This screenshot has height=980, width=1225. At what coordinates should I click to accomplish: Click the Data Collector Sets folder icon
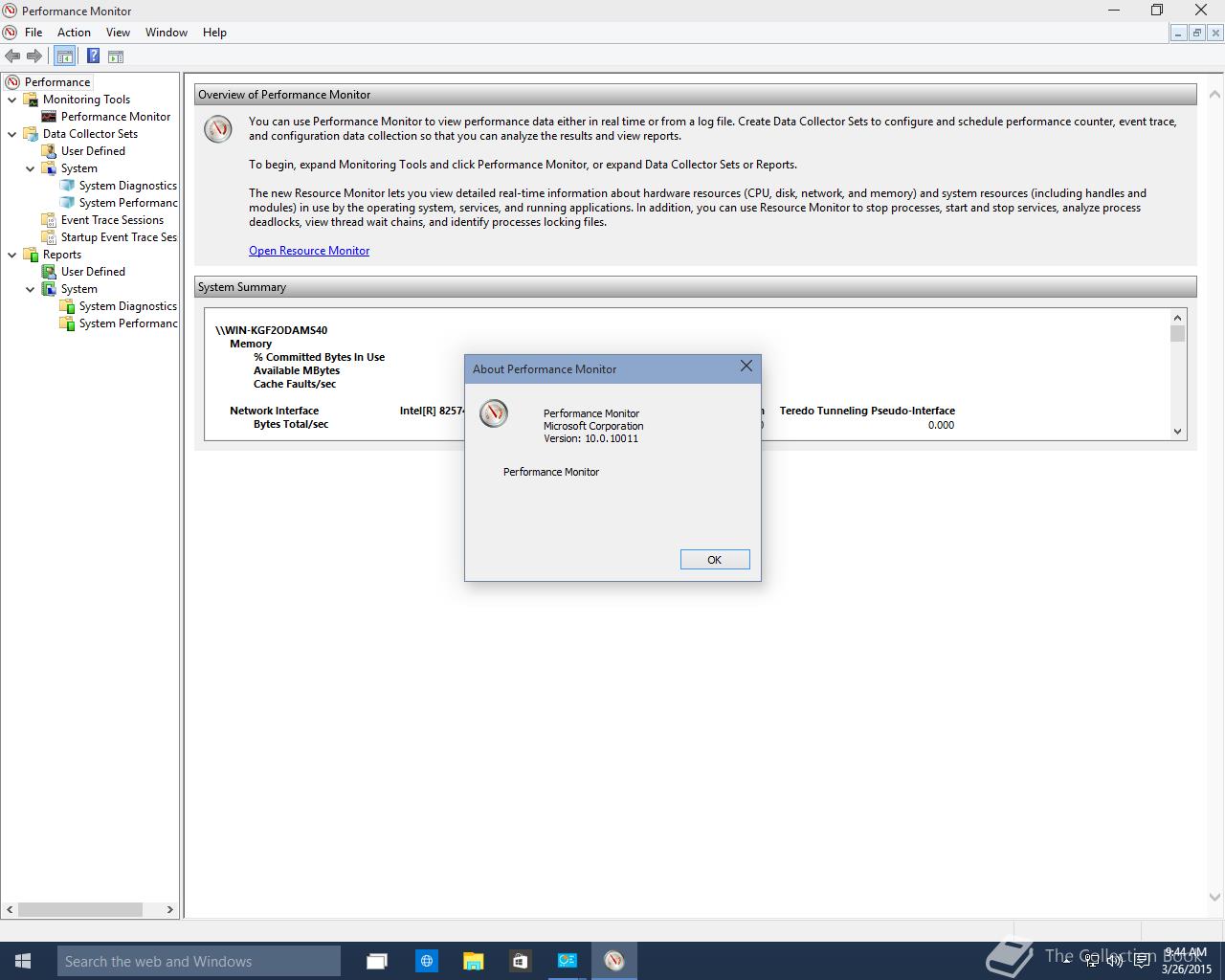pos(31,134)
